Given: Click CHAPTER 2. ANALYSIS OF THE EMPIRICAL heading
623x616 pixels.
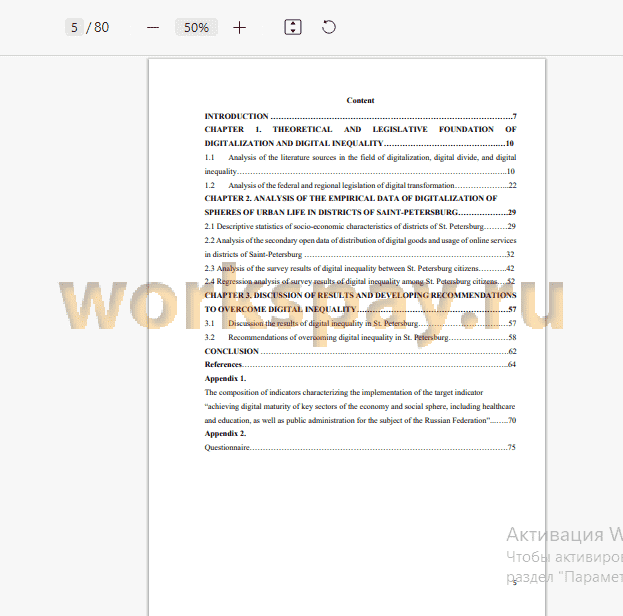Looking at the screenshot, I should (351, 198).
